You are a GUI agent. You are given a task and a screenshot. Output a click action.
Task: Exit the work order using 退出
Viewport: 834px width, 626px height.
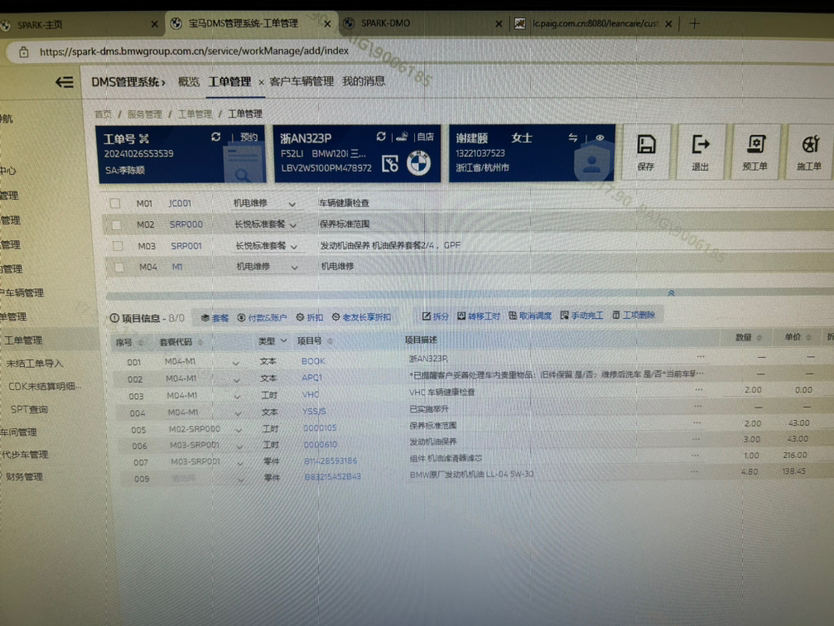[x=700, y=153]
